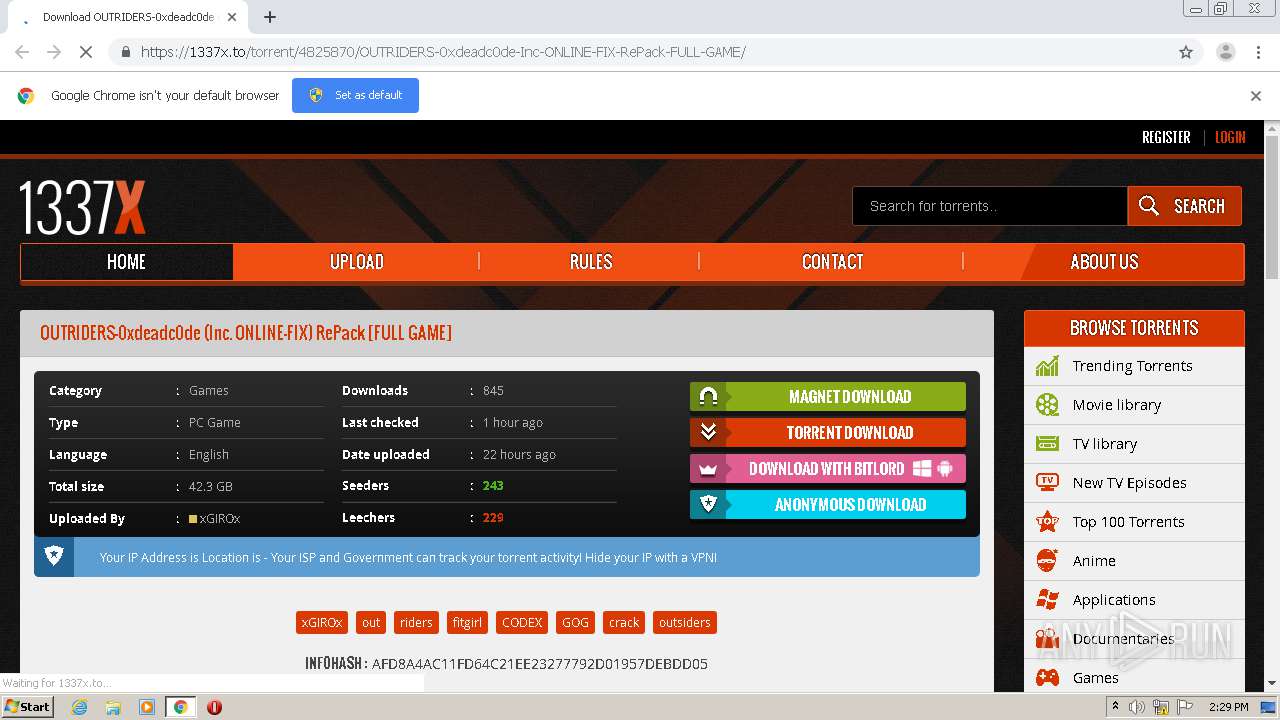Click the riders tag

[416, 623]
